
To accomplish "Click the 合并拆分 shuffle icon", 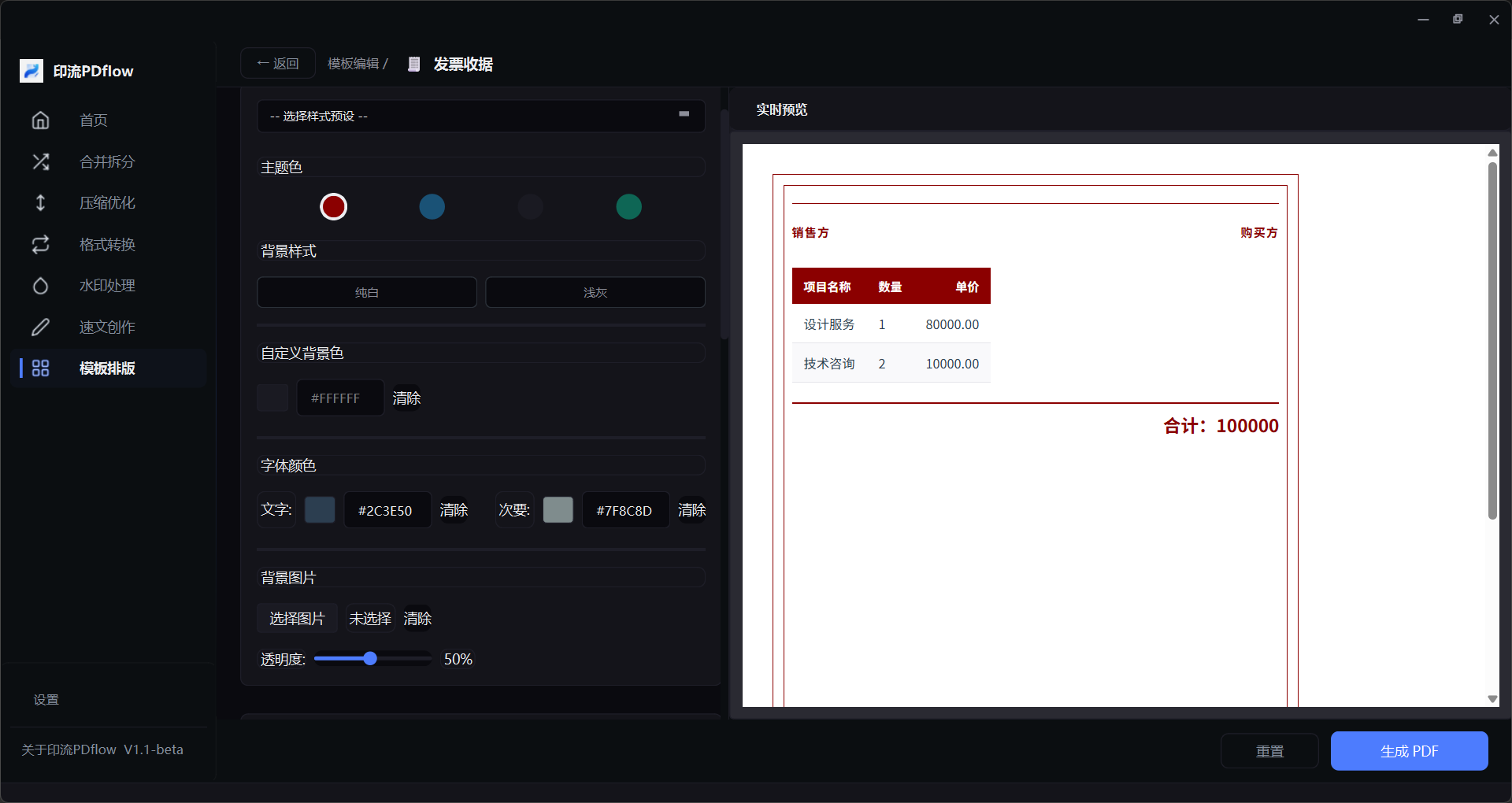I will coord(40,161).
